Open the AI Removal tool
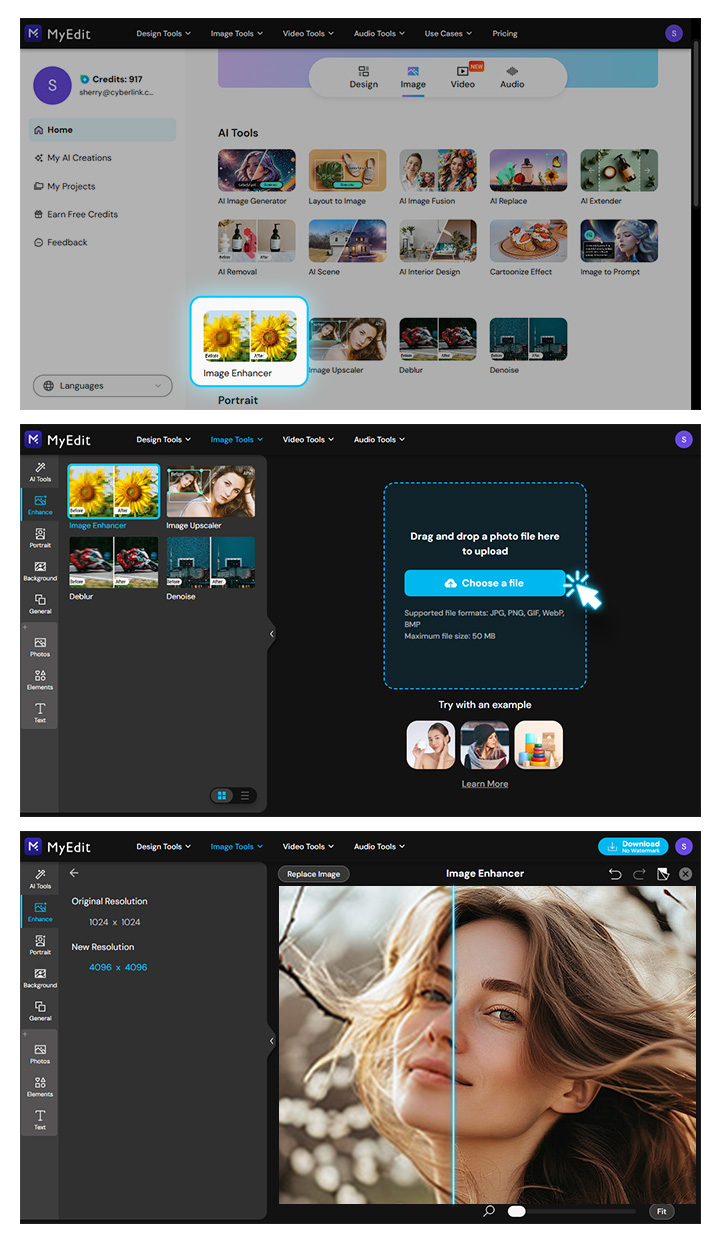Viewport: 720px width, 1244px height. (x=257, y=247)
